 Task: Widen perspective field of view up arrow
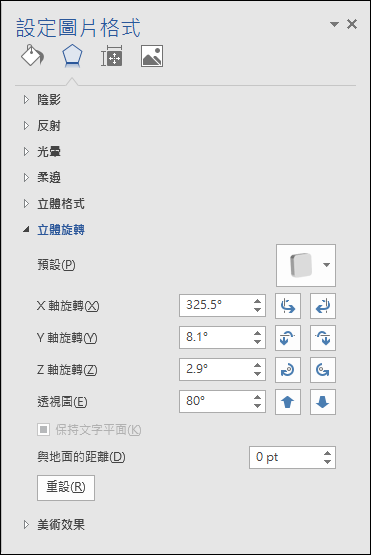pos(288,402)
